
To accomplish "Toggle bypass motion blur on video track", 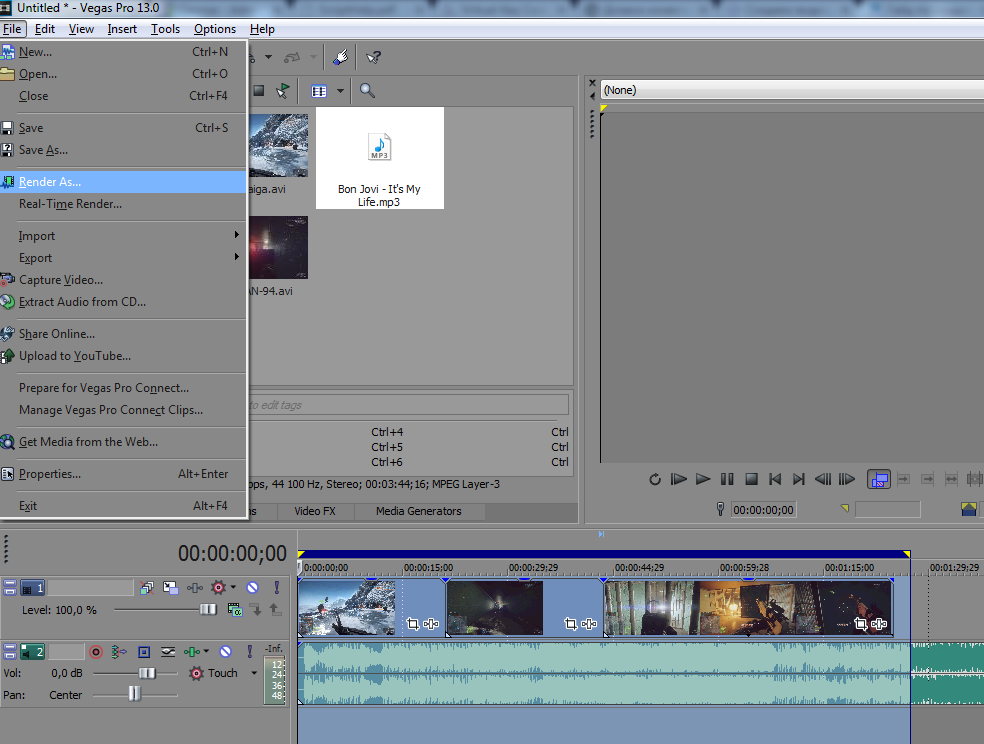I will [x=146, y=588].
